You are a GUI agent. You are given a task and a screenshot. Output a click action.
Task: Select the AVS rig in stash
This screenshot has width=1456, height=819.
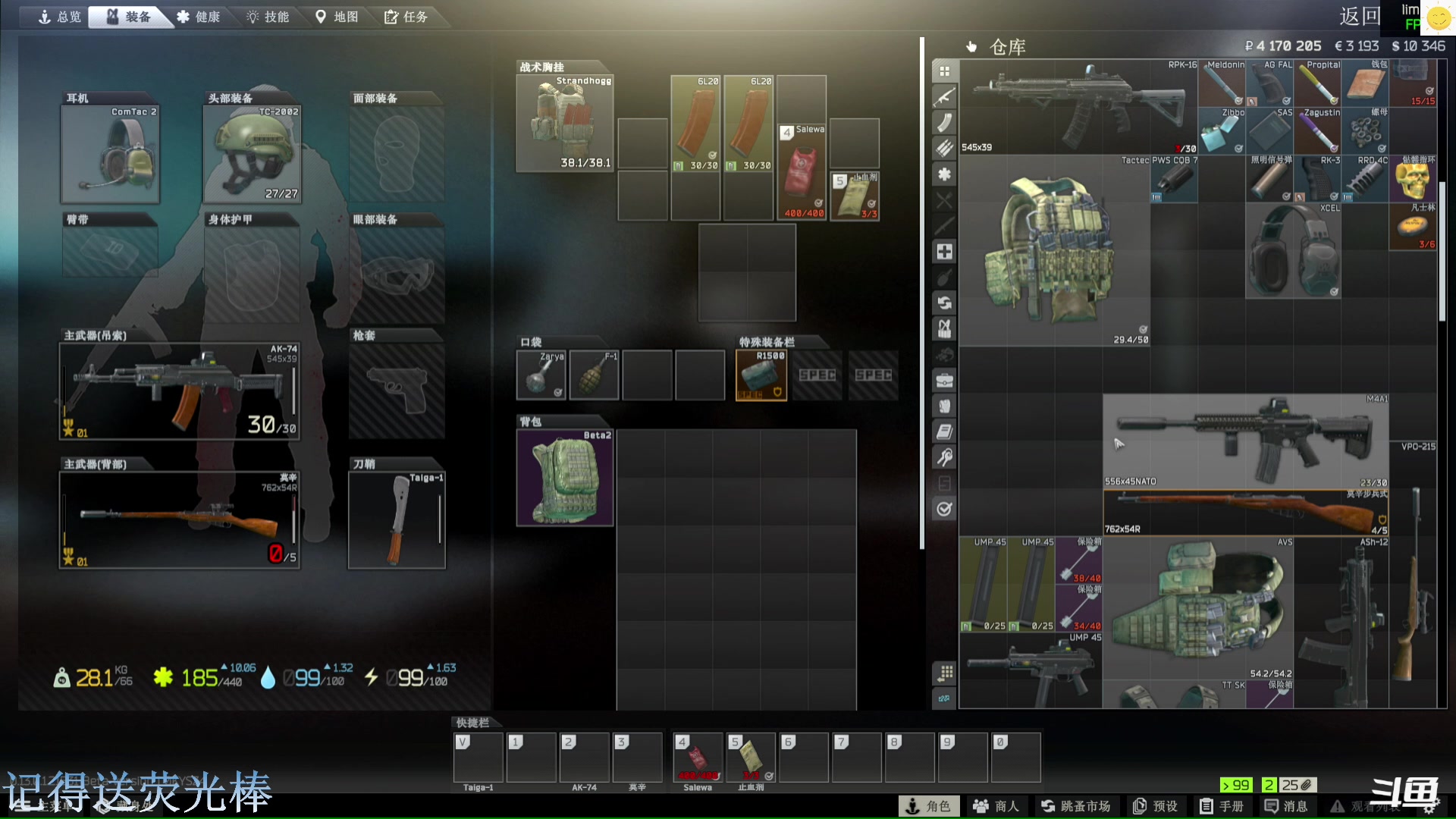(x=1198, y=608)
